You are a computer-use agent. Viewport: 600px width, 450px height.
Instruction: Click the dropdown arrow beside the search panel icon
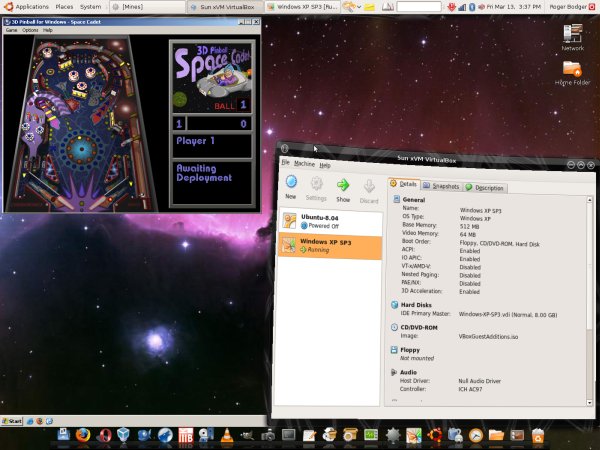[359, 7]
